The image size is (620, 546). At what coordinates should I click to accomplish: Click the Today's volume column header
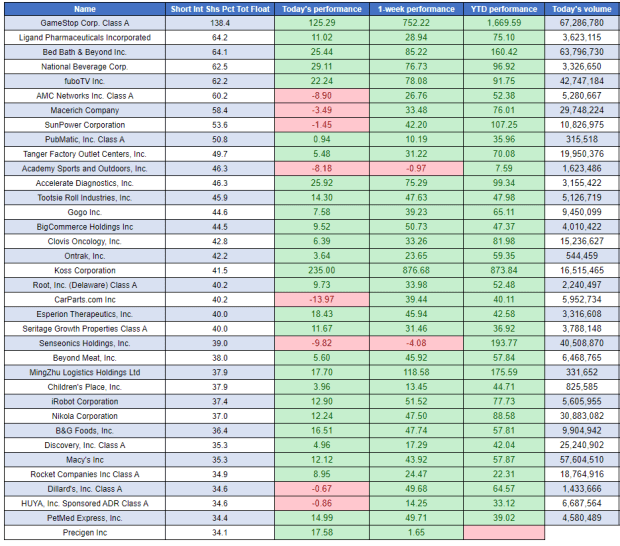pyautogui.click(x=582, y=9)
